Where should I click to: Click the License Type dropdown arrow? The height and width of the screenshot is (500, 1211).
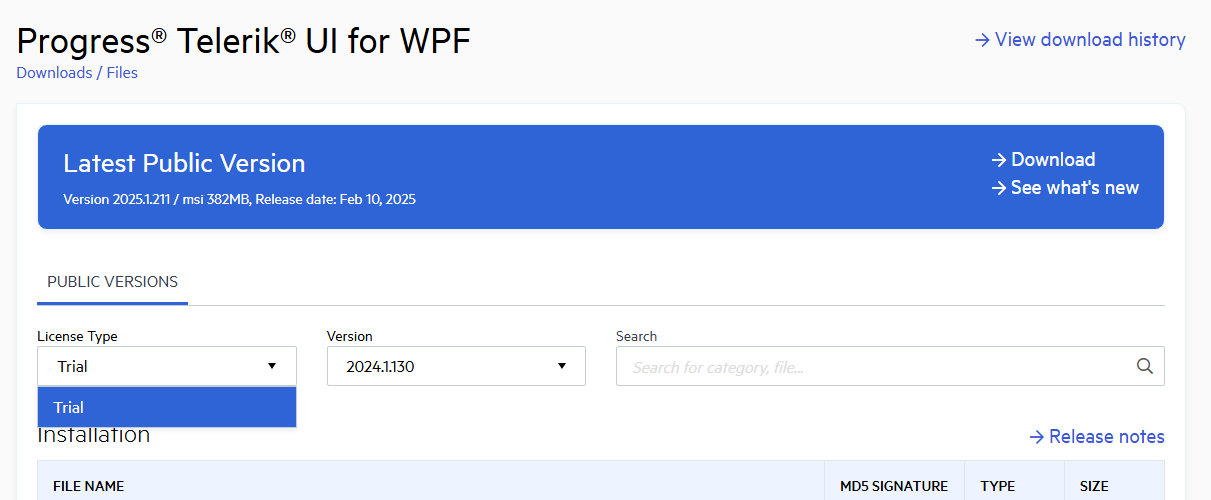tap(272, 366)
